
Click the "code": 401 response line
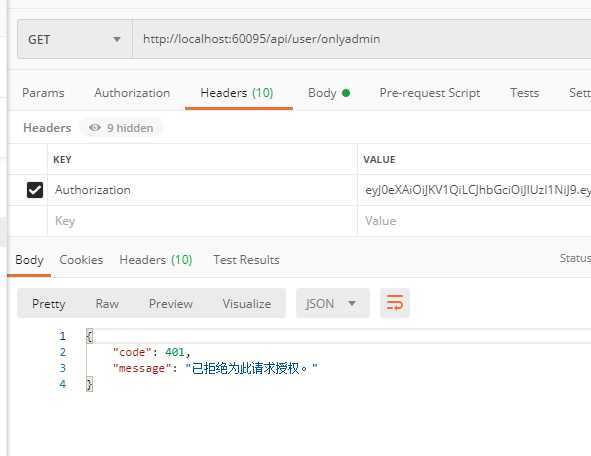point(152,352)
